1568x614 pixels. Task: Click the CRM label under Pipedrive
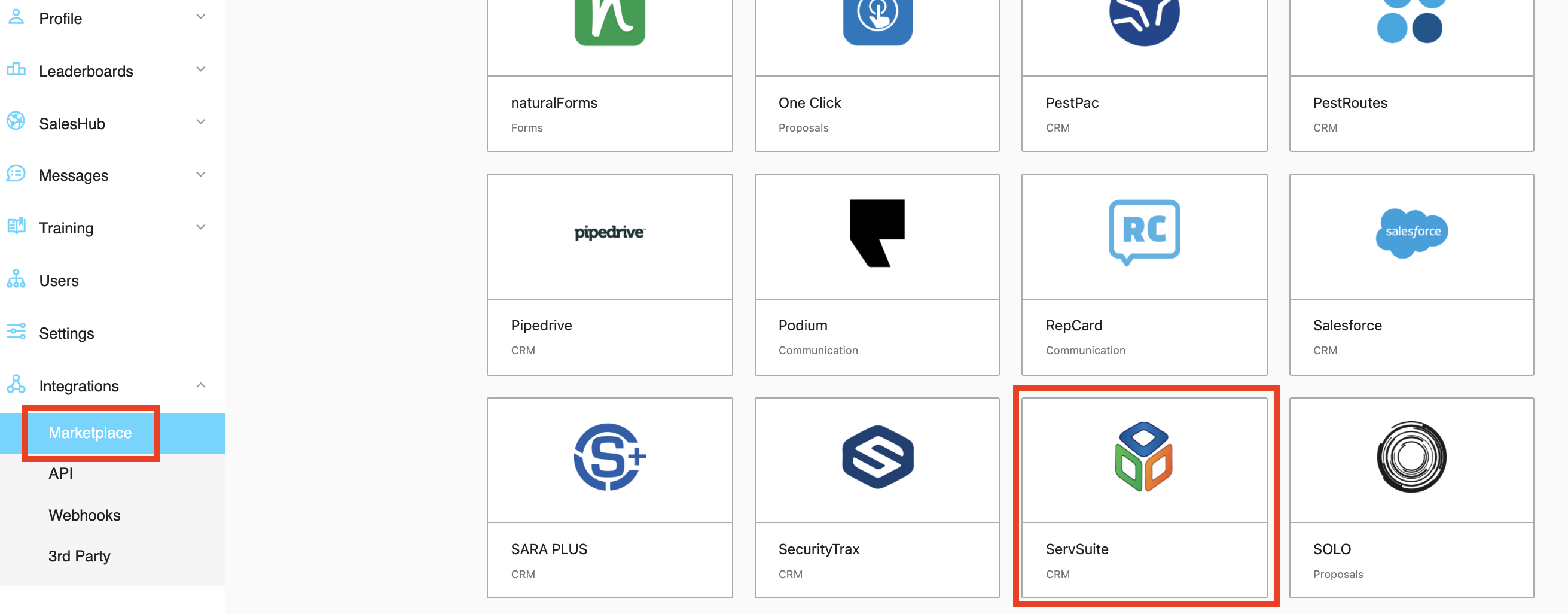523,350
